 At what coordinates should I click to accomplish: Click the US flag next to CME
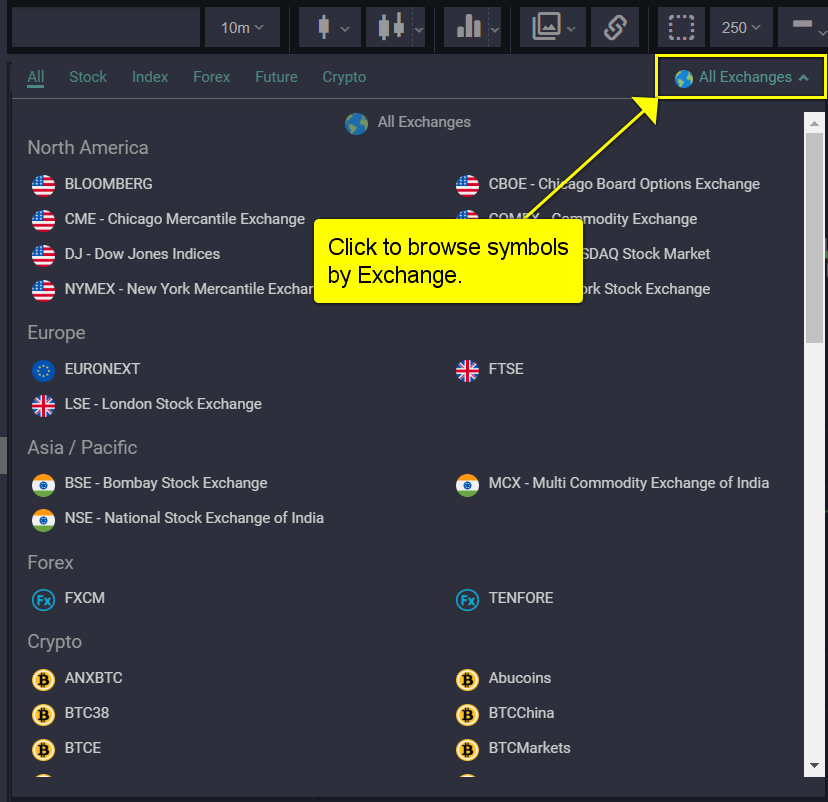click(43, 220)
